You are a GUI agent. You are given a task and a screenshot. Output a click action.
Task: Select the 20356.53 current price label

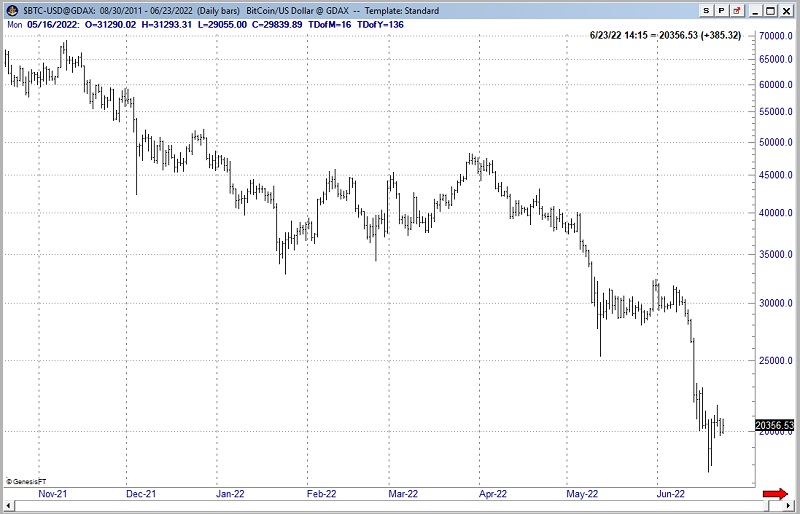(x=775, y=426)
